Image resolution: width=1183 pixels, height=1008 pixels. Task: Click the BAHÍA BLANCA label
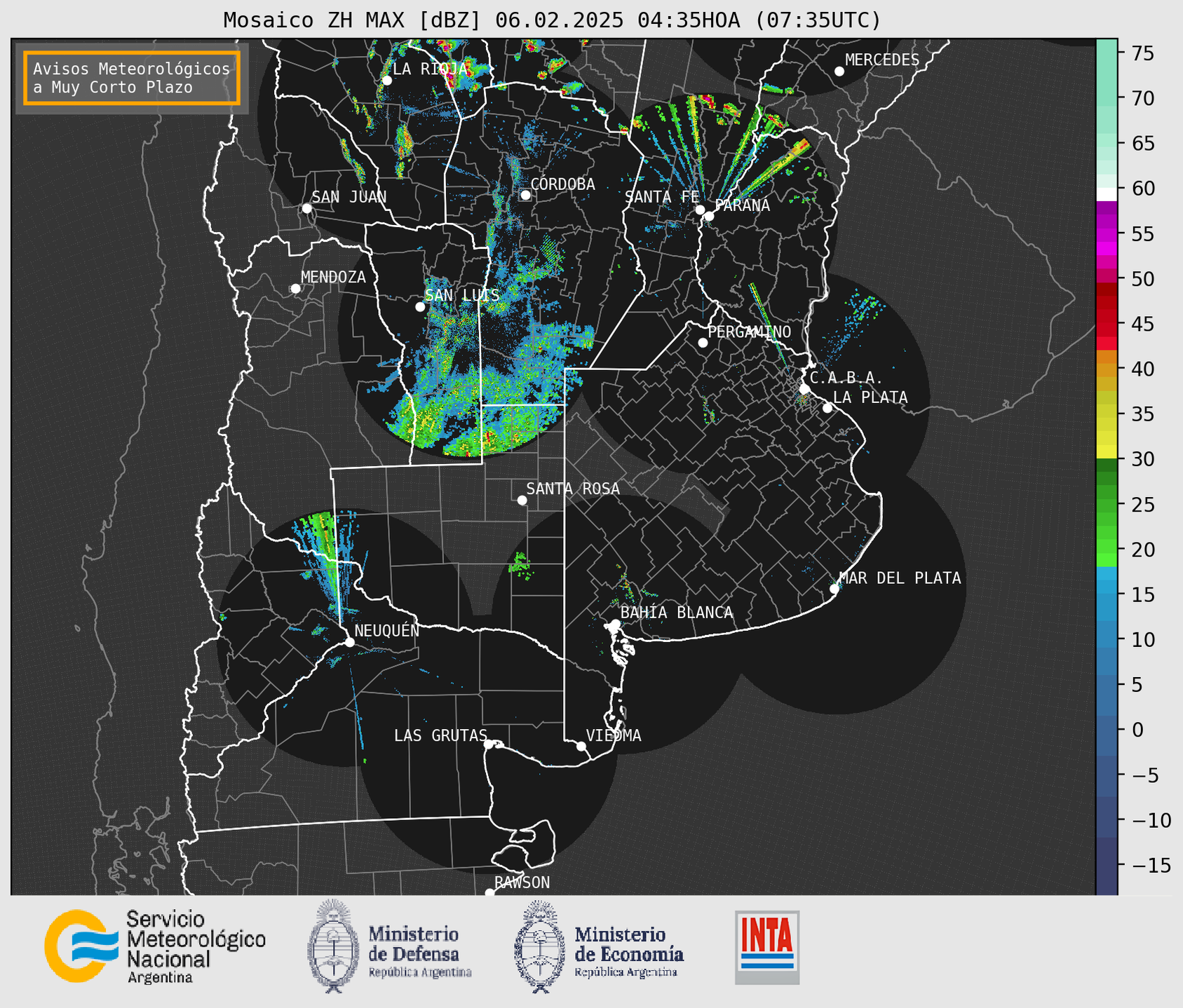click(x=677, y=613)
